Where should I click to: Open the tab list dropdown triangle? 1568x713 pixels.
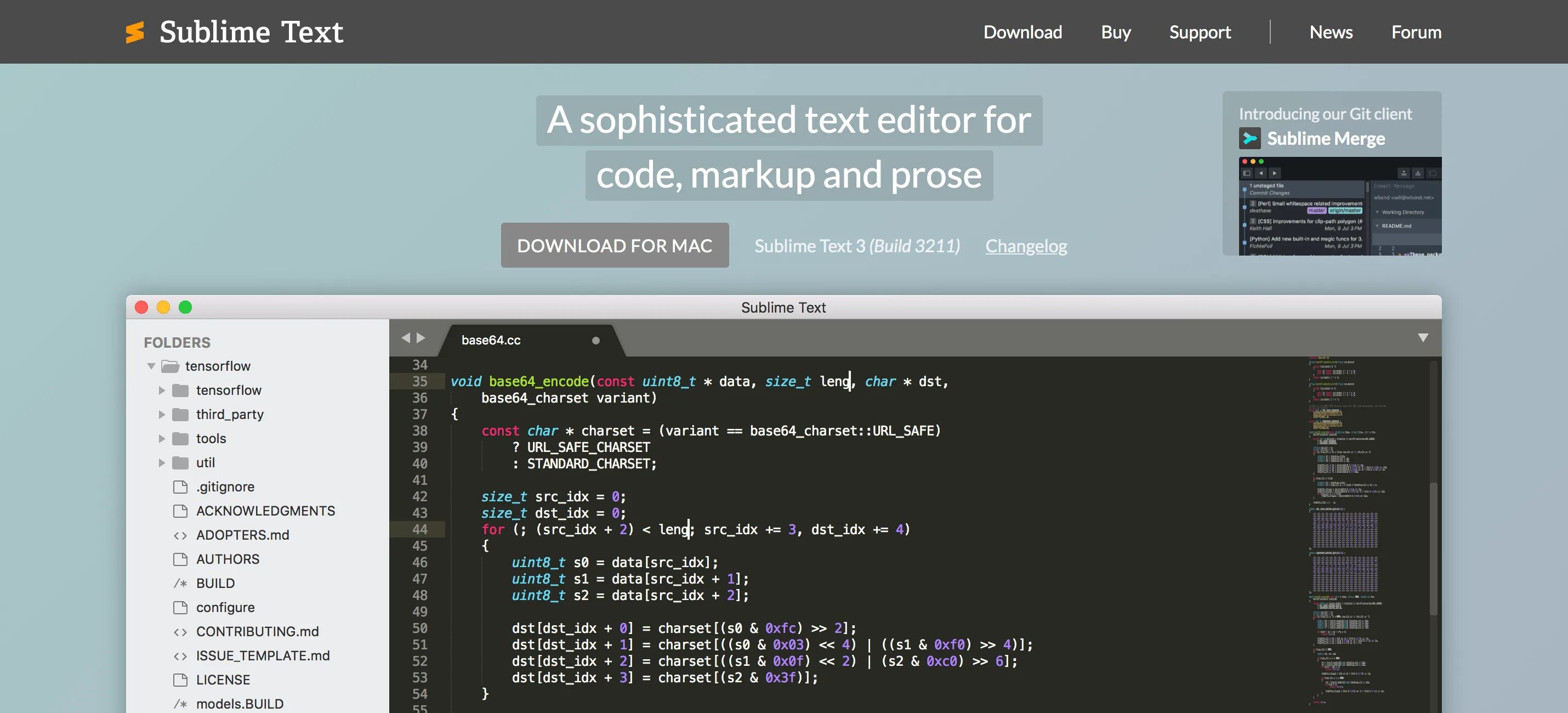coord(1423,337)
